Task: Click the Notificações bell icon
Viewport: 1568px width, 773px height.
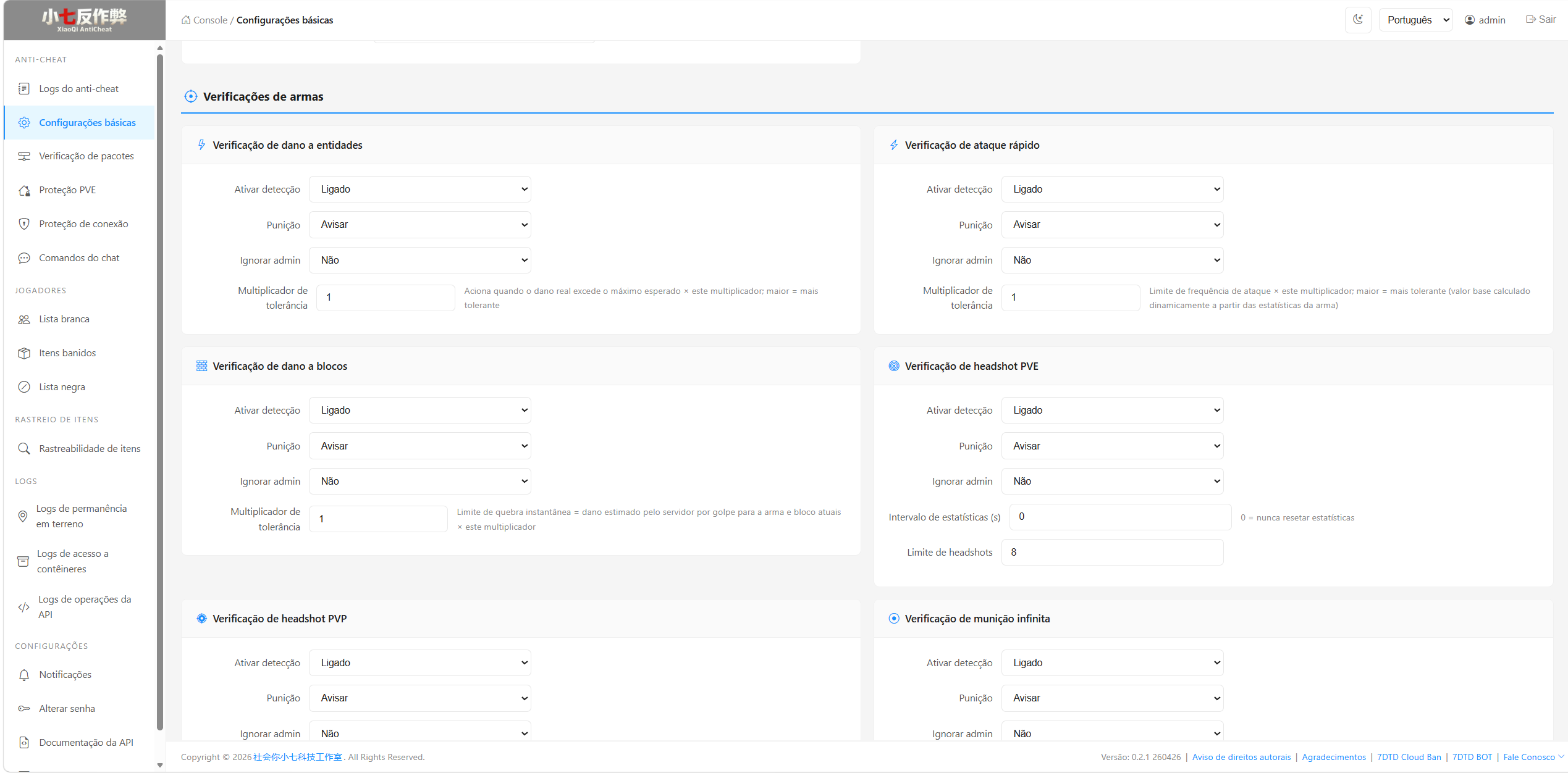Action: (x=24, y=675)
